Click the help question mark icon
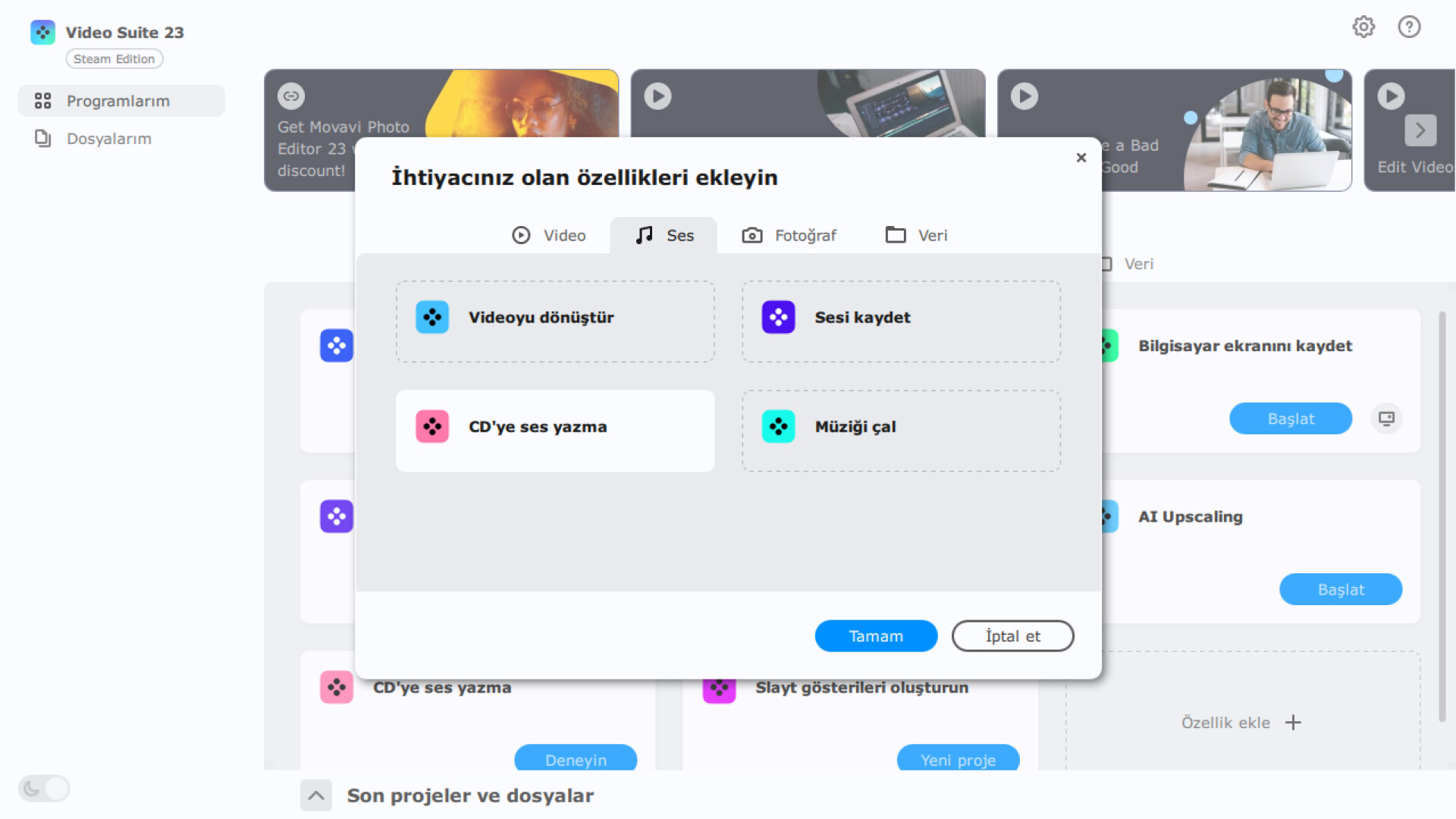Image resolution: width=1456 pixels, height=819 pixels. (x=1409, y=27)
